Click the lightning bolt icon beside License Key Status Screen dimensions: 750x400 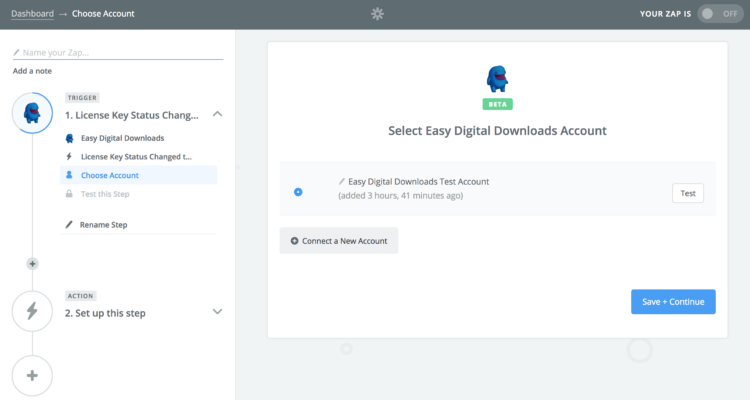(69, 156)
